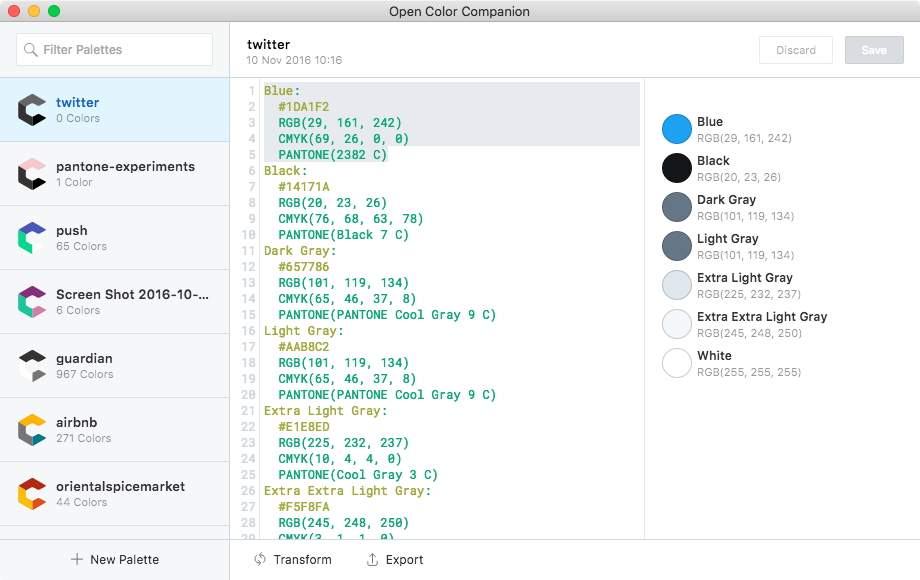Screen dimensions: 920x580
Task: Click the palette title 'twitter' in header
Action: click(x=268, y=44)
